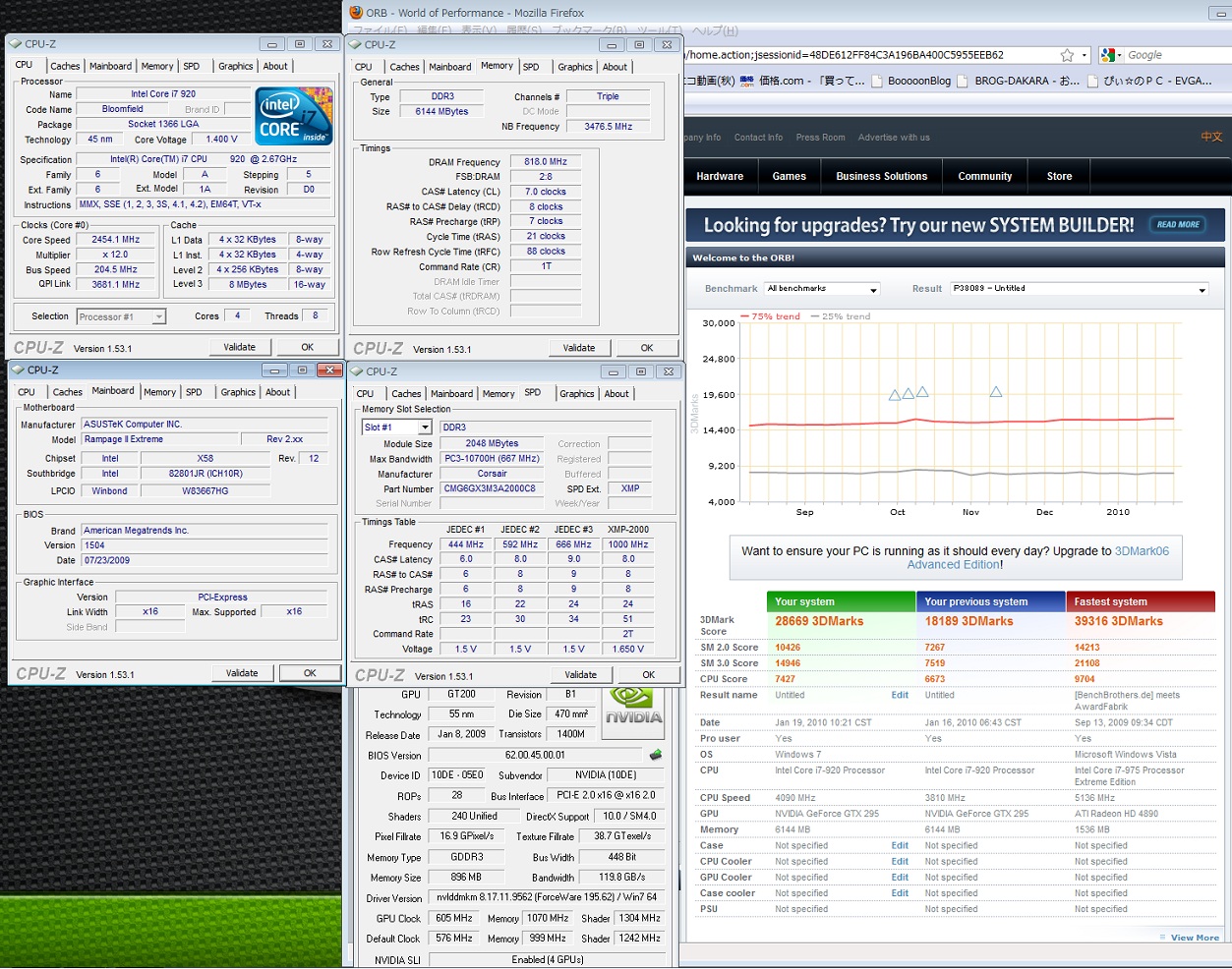Open the Hardware site navigation item
Image resolution: width=1232 pixels, height=969 pixels.
coord(720,176)
